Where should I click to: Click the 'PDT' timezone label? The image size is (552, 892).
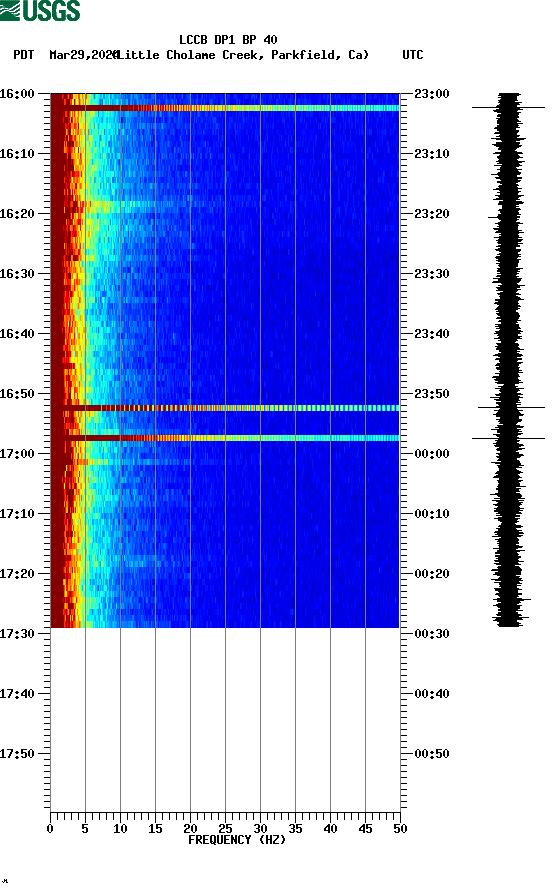(x=24, y=55)
